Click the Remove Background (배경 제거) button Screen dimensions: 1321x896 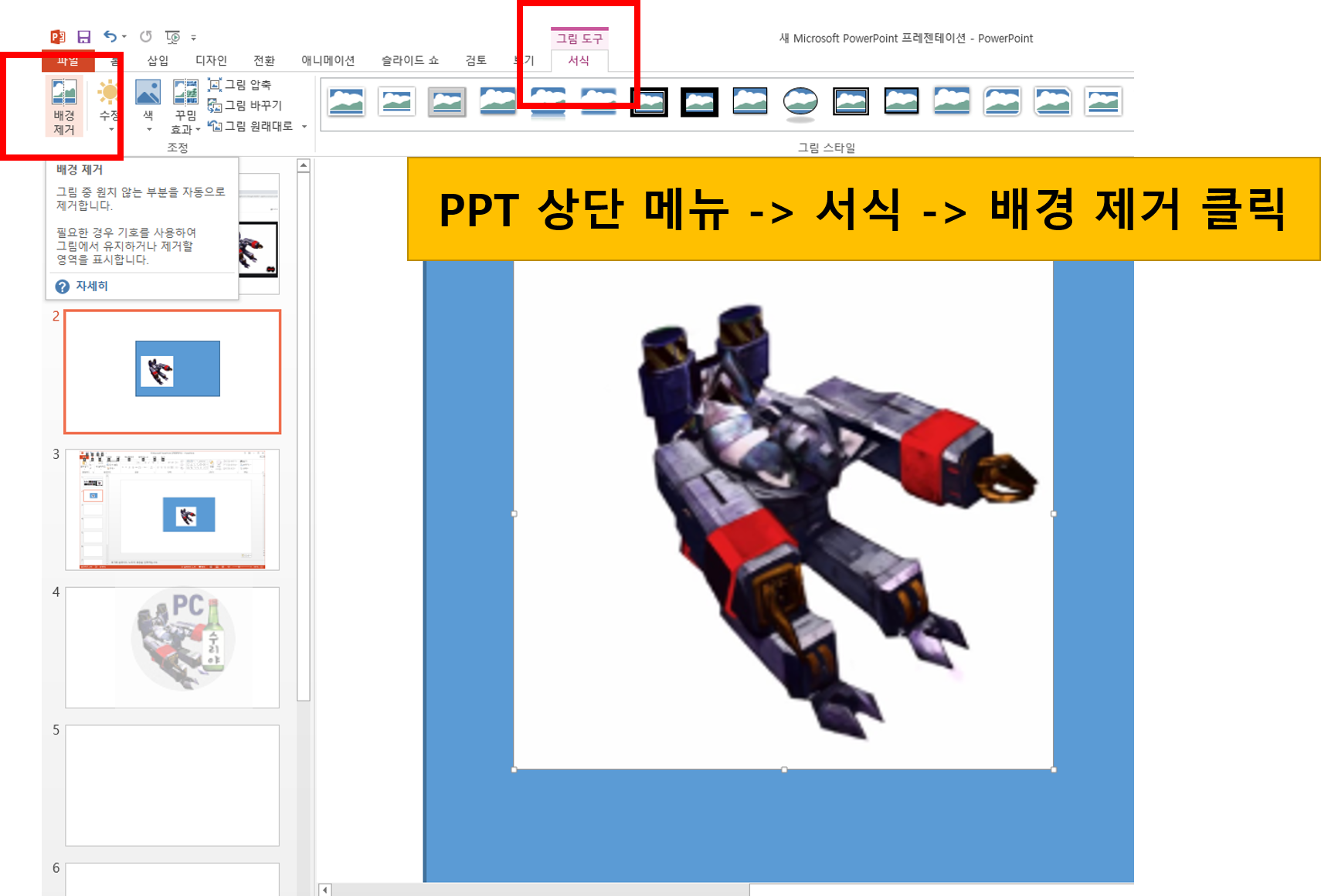(x=64, y=107)
